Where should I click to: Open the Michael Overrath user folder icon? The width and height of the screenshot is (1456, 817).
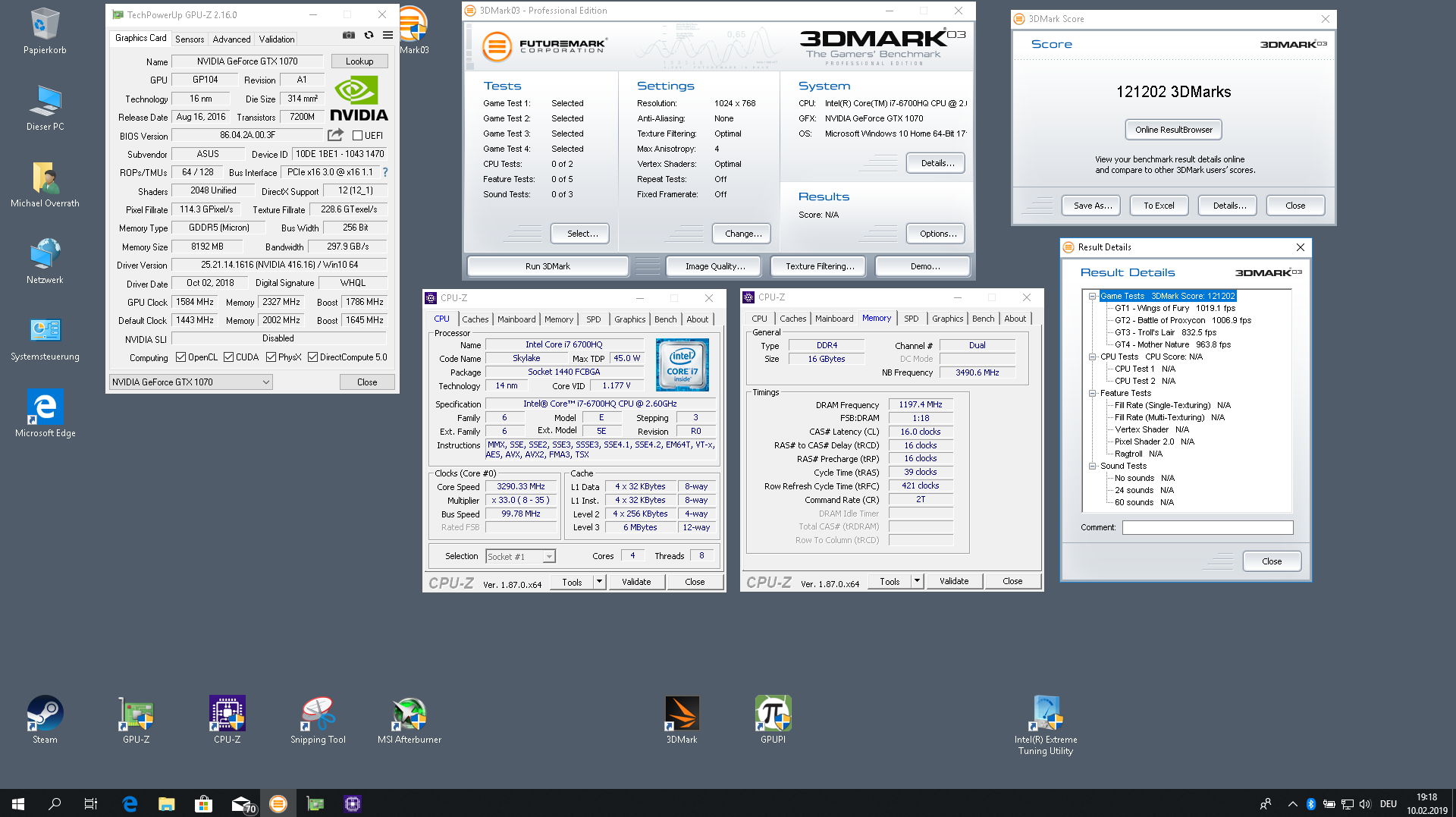point(45,184)
